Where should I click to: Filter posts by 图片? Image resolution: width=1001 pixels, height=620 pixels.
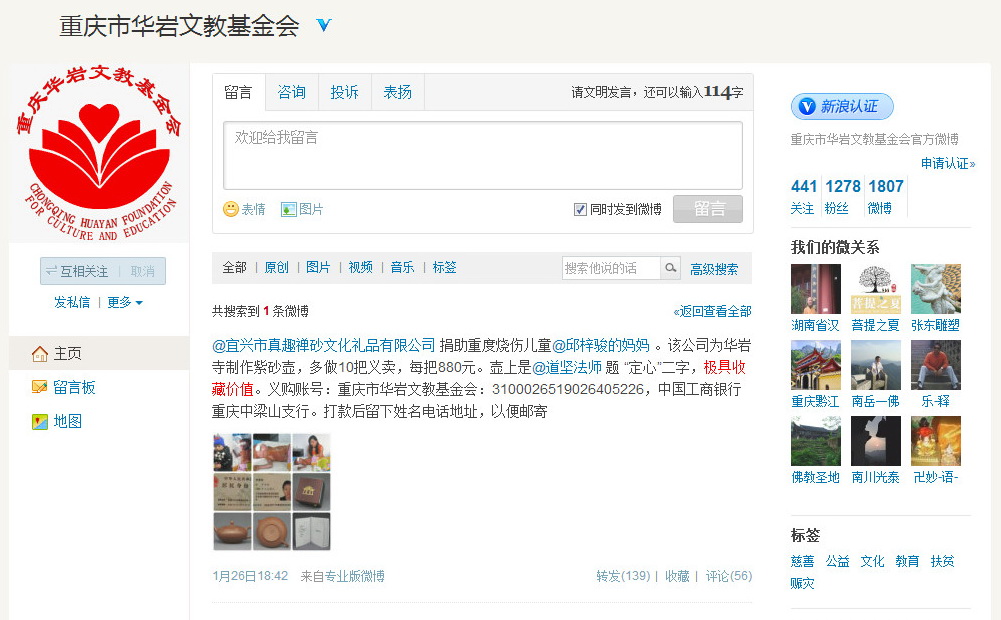(318, 268)
